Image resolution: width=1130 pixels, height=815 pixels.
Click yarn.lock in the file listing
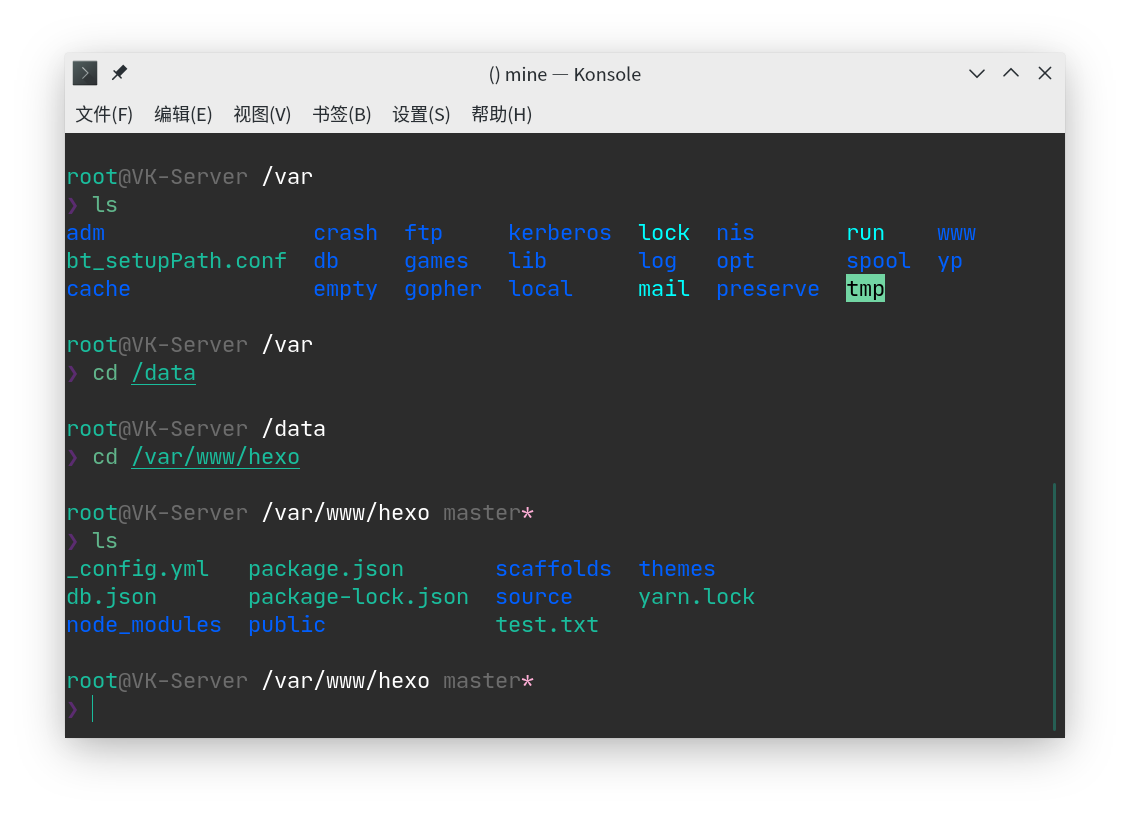[696, 596]
